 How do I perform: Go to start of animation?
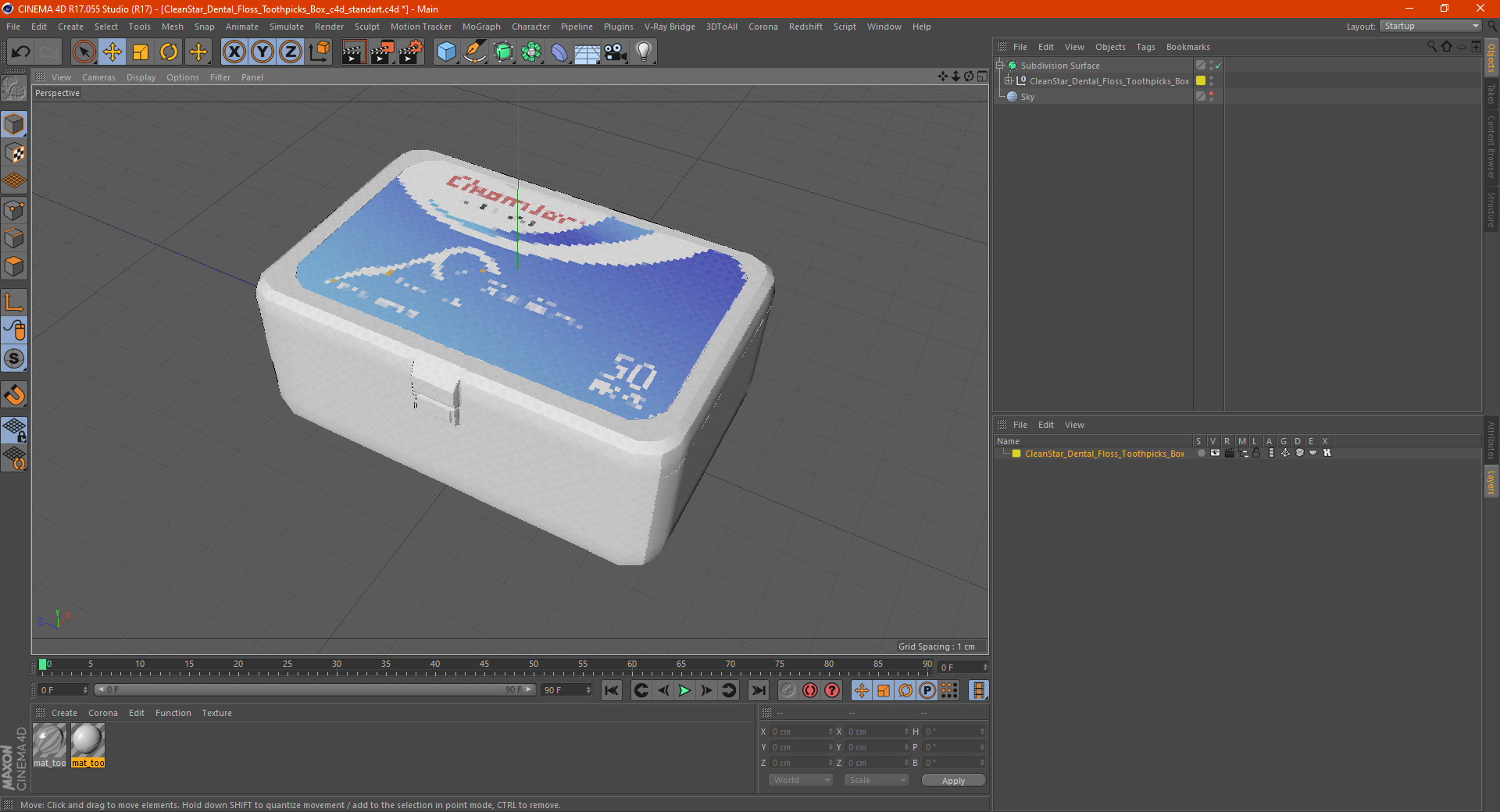pos(612,690)
